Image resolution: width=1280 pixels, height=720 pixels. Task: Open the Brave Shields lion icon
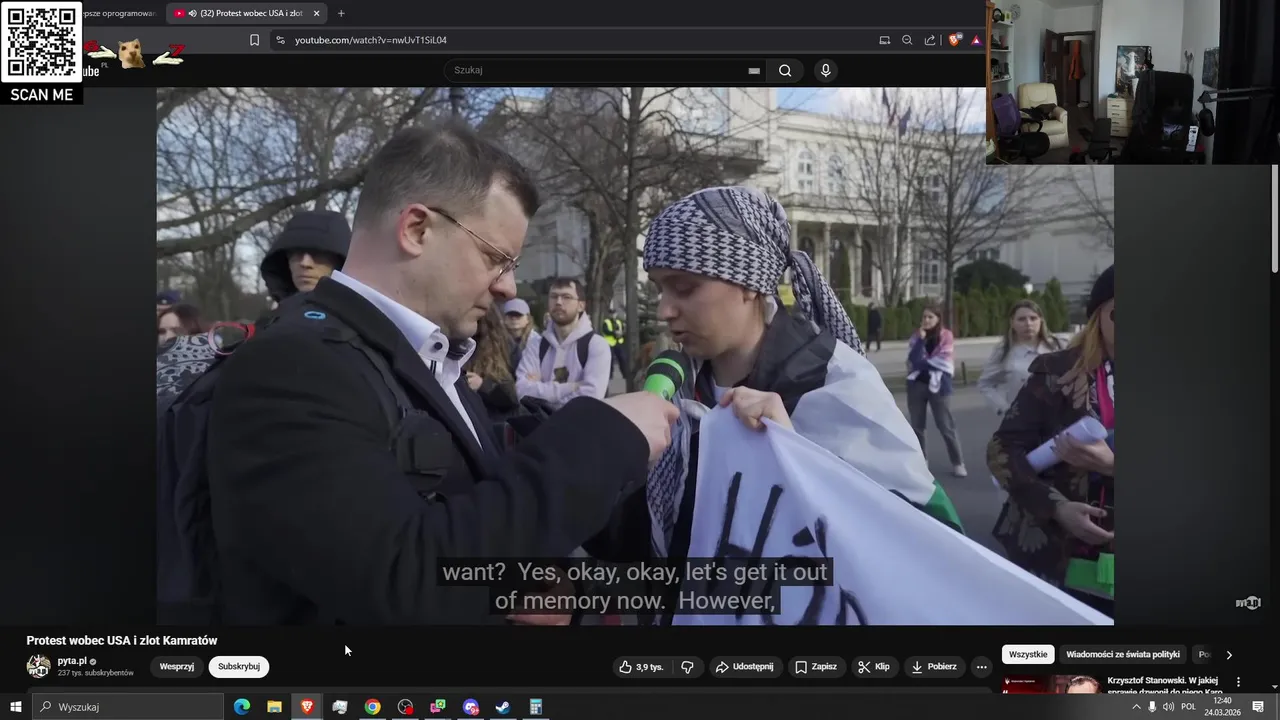(955, 40)
